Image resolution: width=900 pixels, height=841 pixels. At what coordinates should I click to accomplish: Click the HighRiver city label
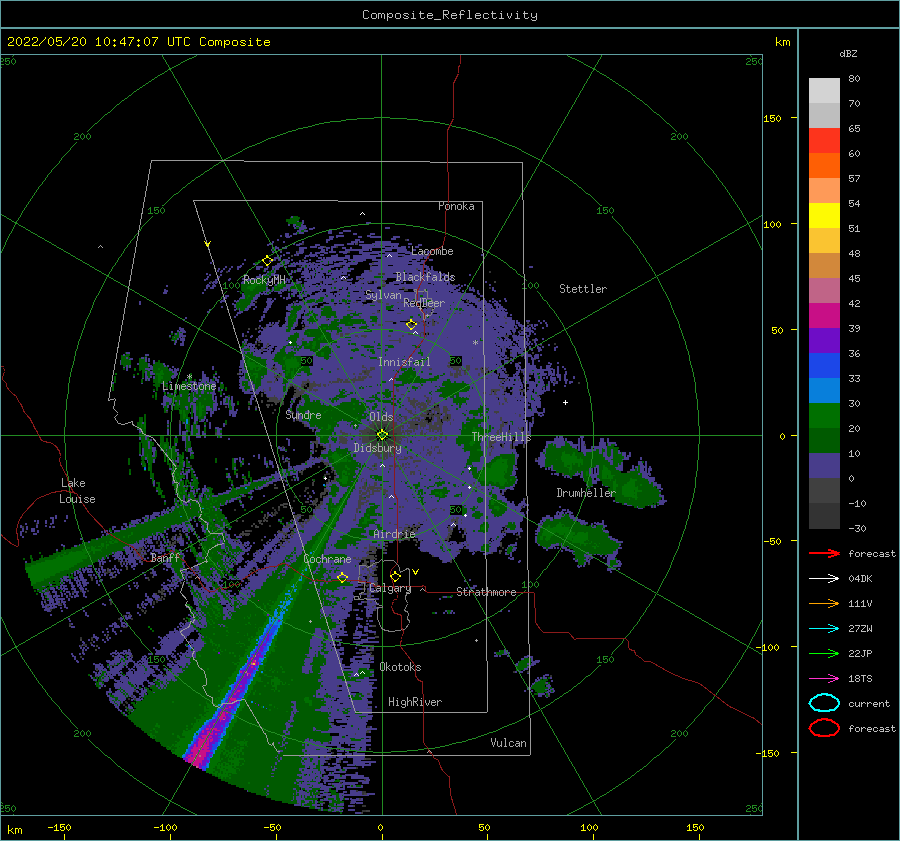coord(415,702)
